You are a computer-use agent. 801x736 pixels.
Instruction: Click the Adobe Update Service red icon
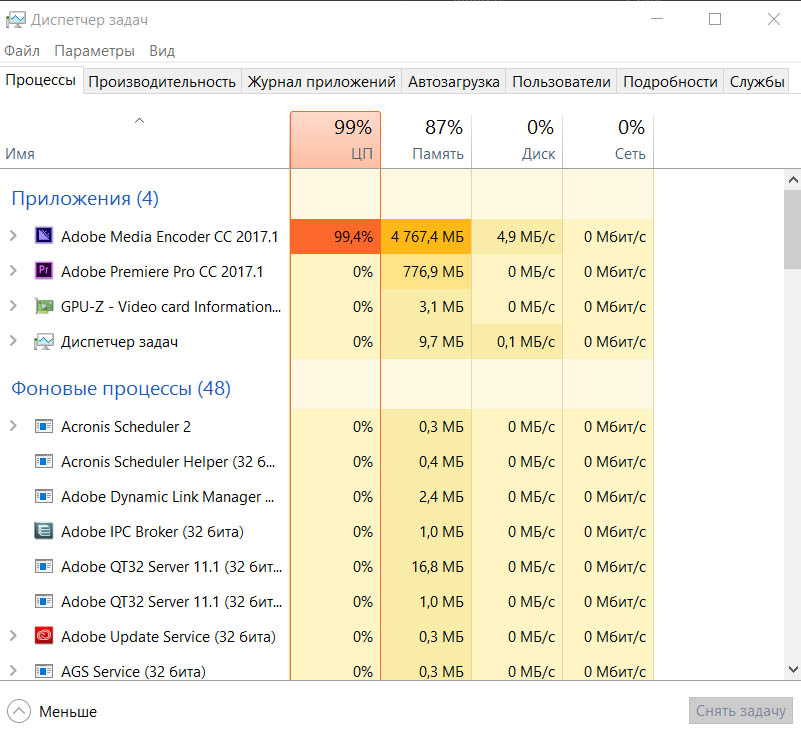pyautogui.click(x=44, y=635)
